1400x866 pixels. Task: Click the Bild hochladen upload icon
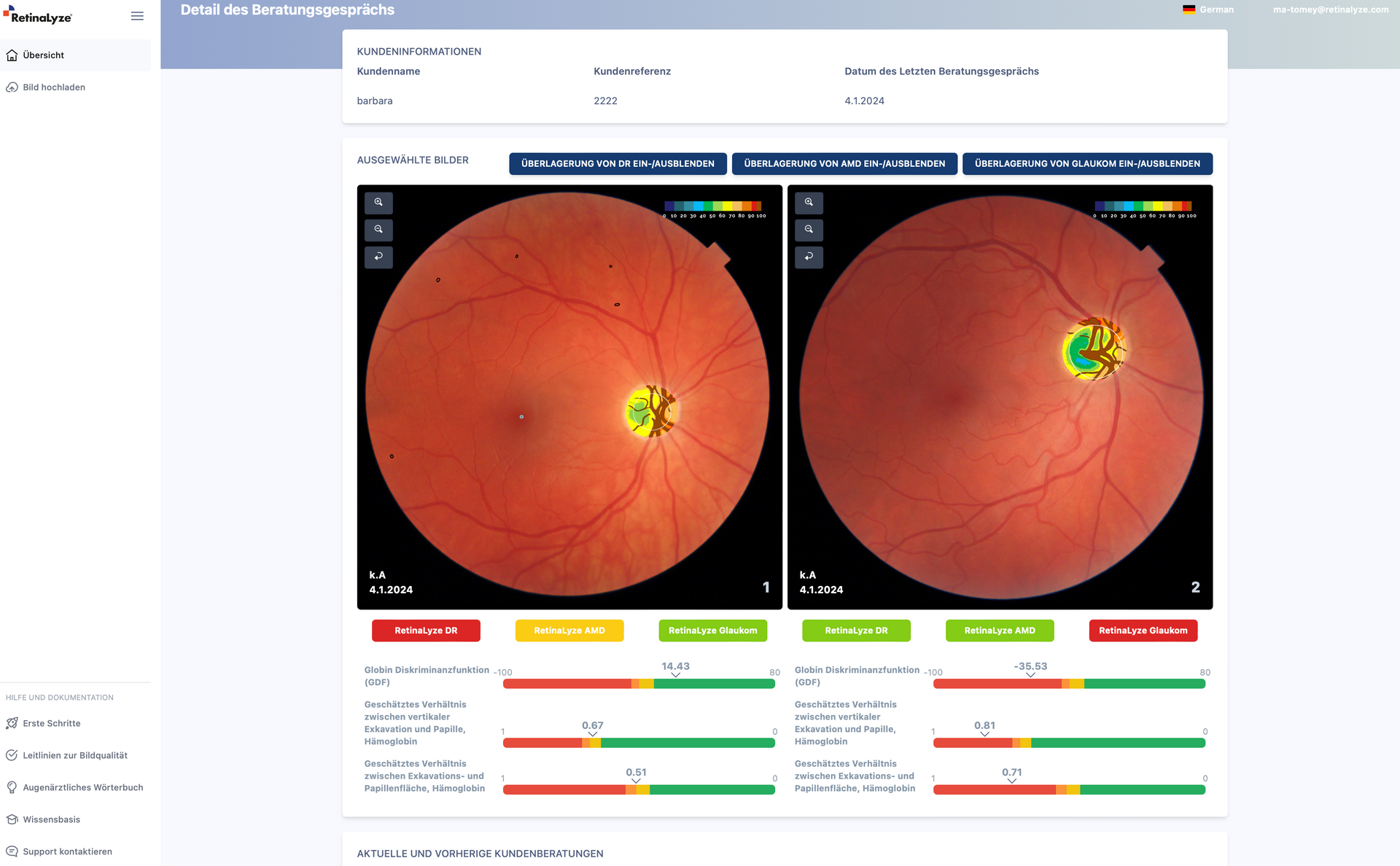tap(12, 87)
